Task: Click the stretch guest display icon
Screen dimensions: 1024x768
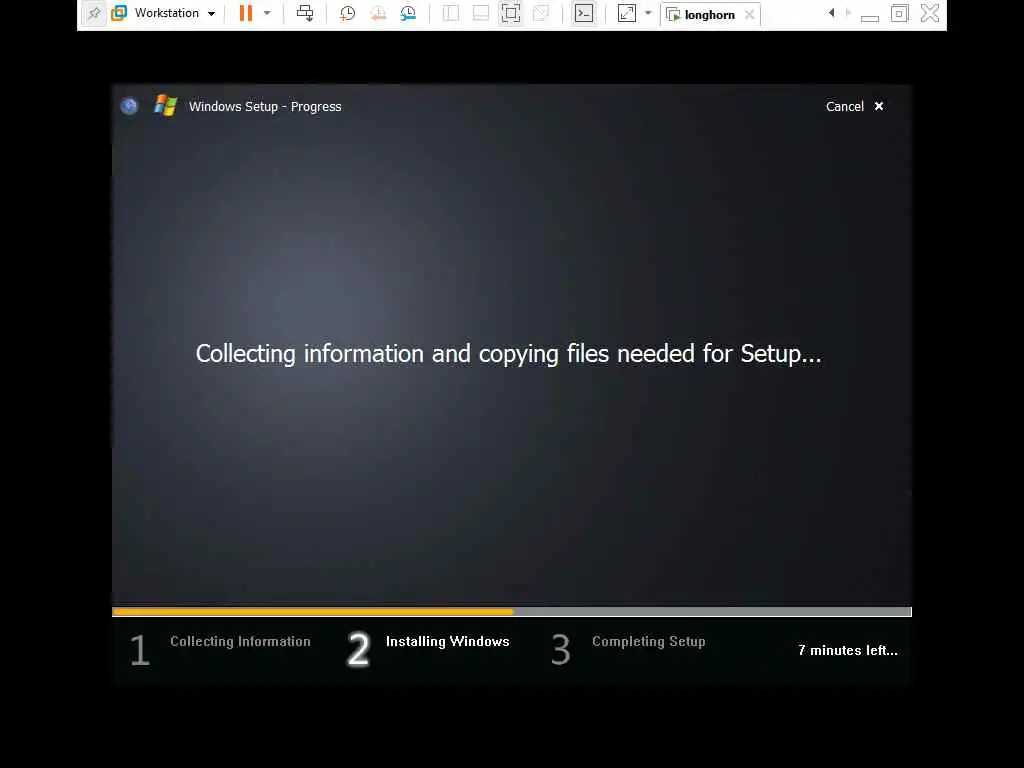Action: (x=626, y=13)
